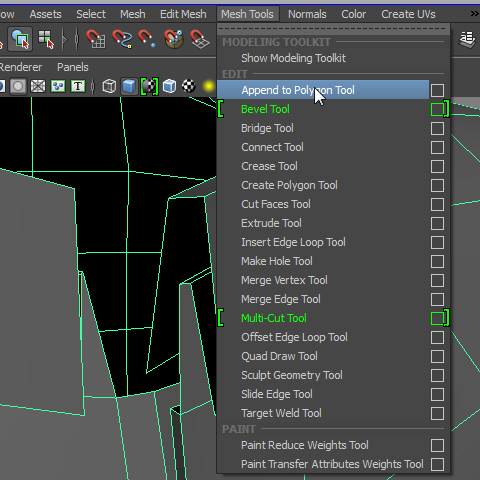Open Bevel Tool option box
Screen dimensions: 480x480
click(x=437, y=109)
